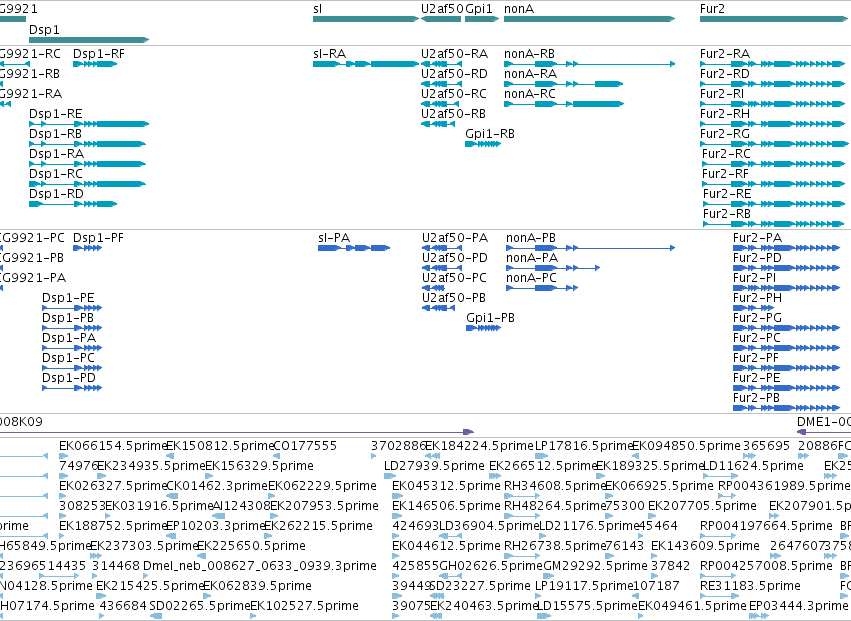Click the Dsp1-PF protein label
This screenshot has width=851, height=621.
(x=98, y=237)
